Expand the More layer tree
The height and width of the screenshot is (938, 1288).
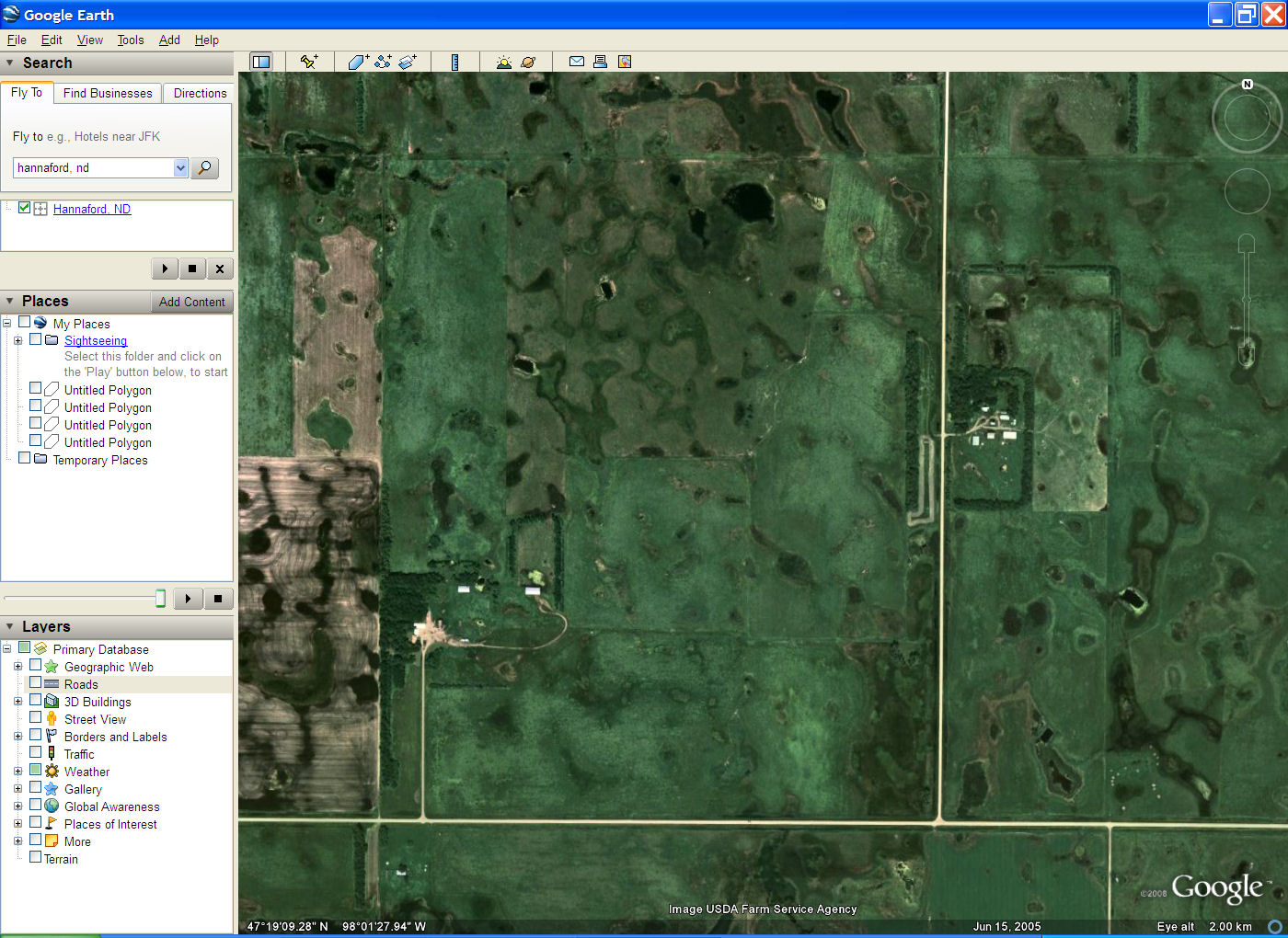(17, 841)
